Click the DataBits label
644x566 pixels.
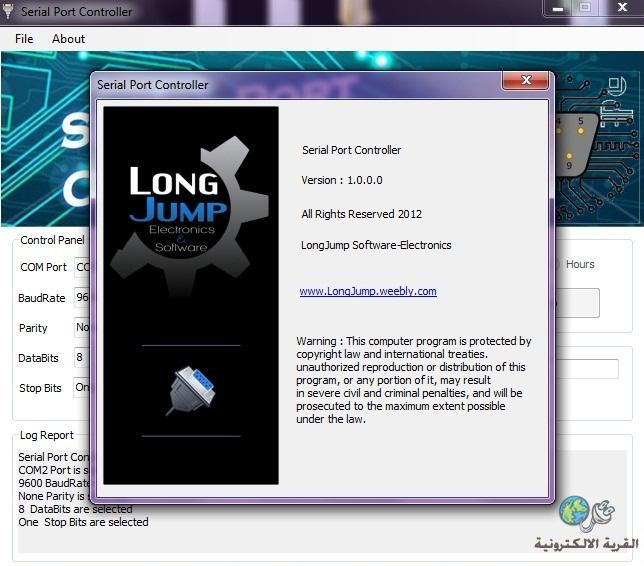pos(38,358)
